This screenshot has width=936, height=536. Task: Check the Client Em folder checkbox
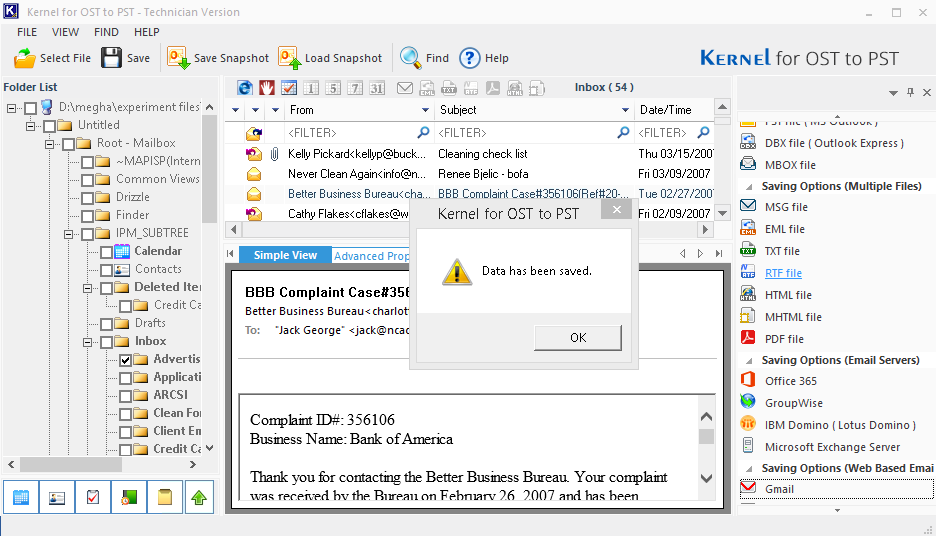[125, 432]
